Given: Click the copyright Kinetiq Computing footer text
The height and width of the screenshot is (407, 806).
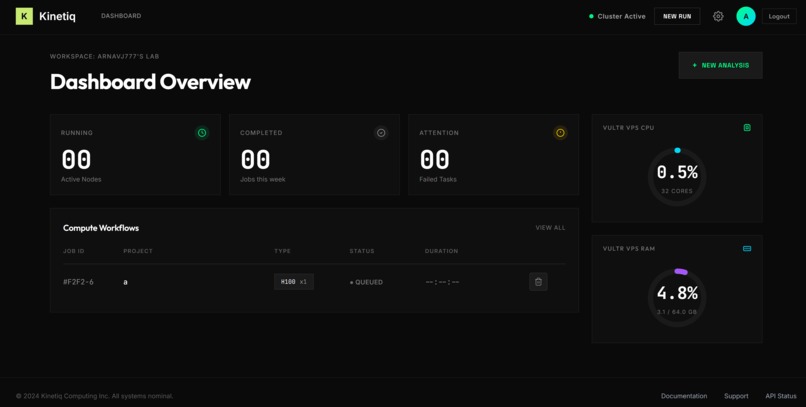Looking at the screenshot, I should click(95, 396).
